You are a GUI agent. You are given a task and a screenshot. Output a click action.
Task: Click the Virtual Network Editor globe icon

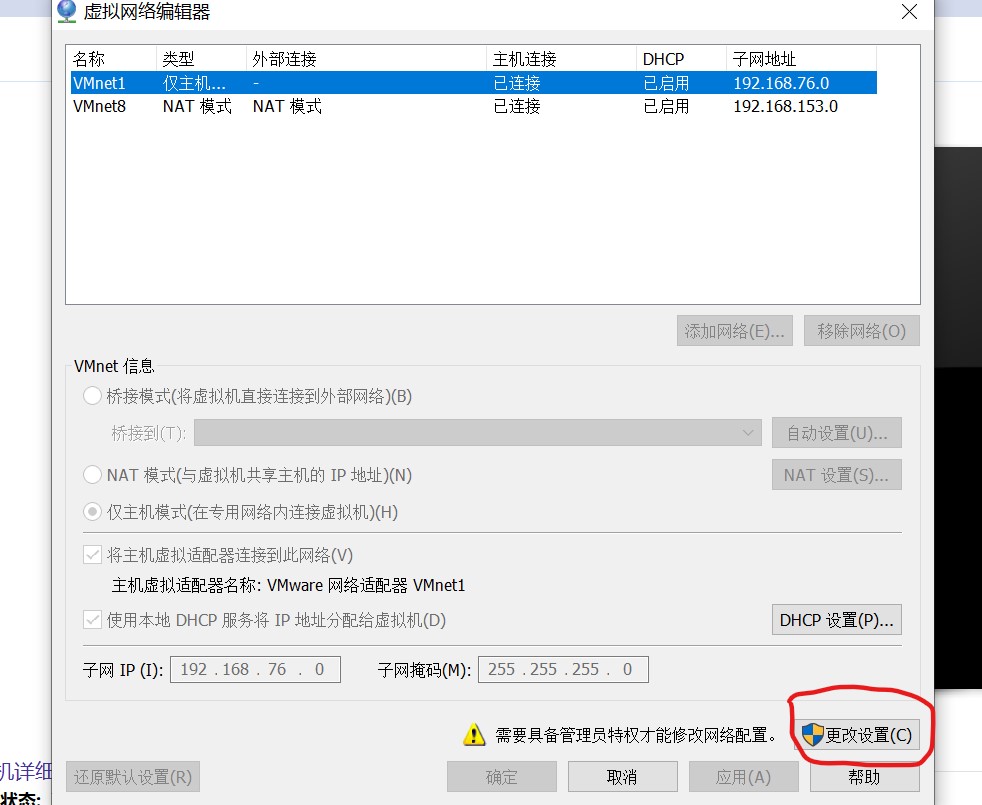tap(66, 11)
